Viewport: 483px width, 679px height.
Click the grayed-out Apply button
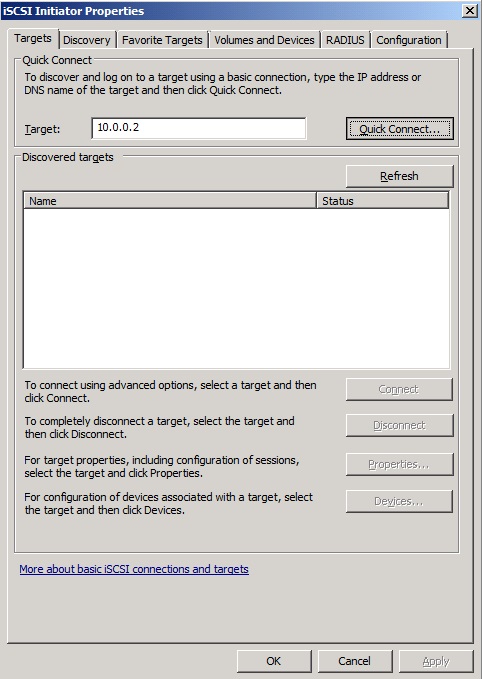pos(436,661)
